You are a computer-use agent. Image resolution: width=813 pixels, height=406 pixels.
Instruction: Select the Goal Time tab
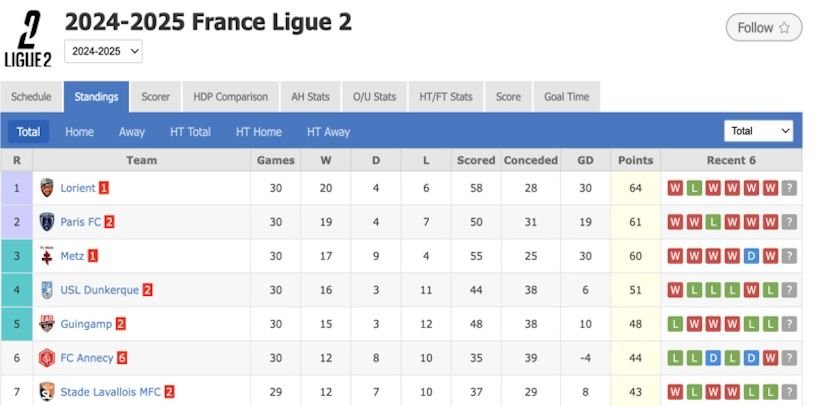click(x=566, y=97)
